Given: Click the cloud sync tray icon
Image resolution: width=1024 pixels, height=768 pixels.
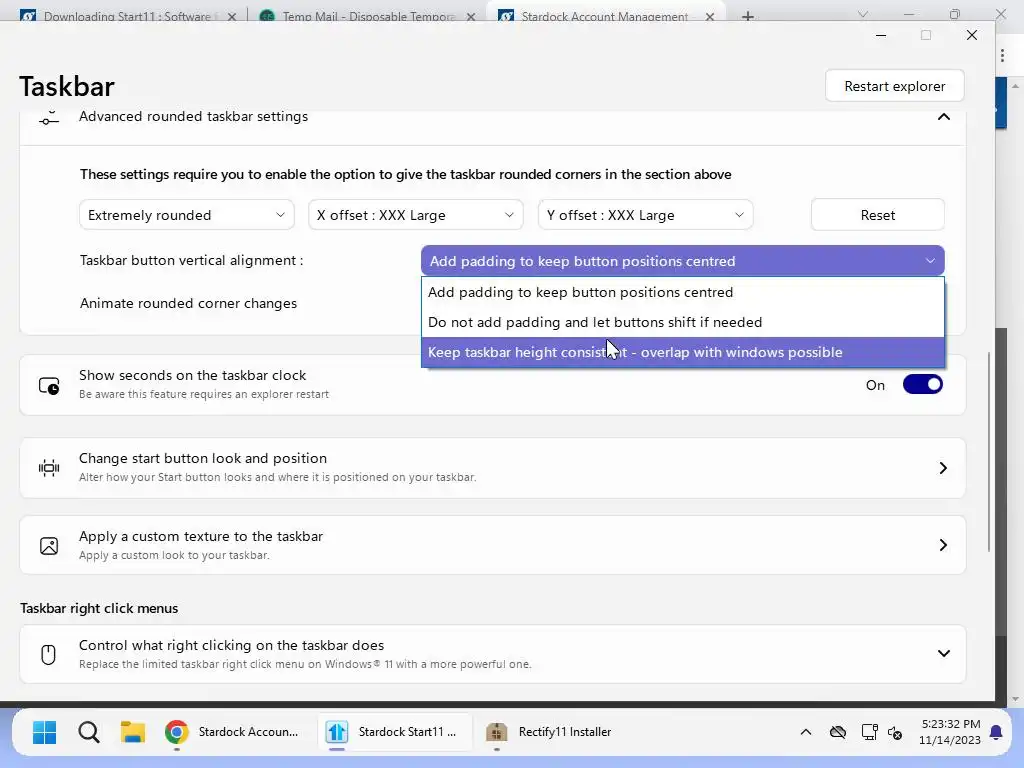Looking at the screenshot, I should pos(838,732).
